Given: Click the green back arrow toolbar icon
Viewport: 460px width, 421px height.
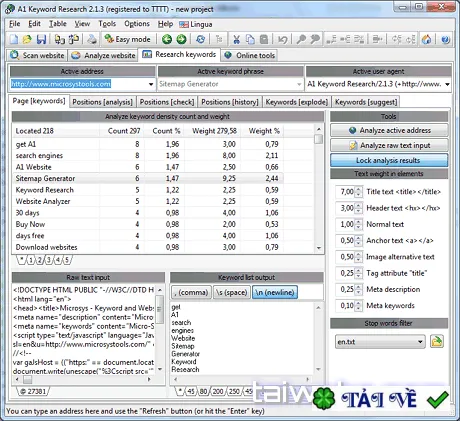Looking at the screenshot, I should pos(167,40).
